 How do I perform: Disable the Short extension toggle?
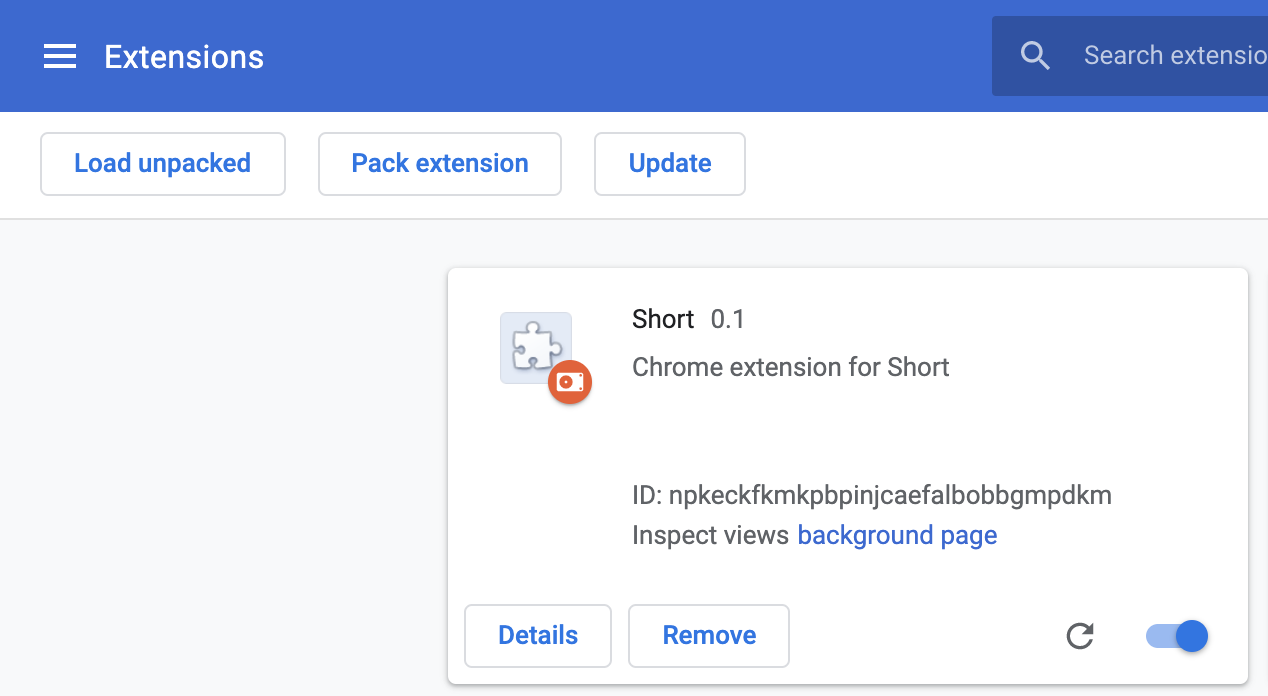pyautogui.click(x=1177, y=636)
